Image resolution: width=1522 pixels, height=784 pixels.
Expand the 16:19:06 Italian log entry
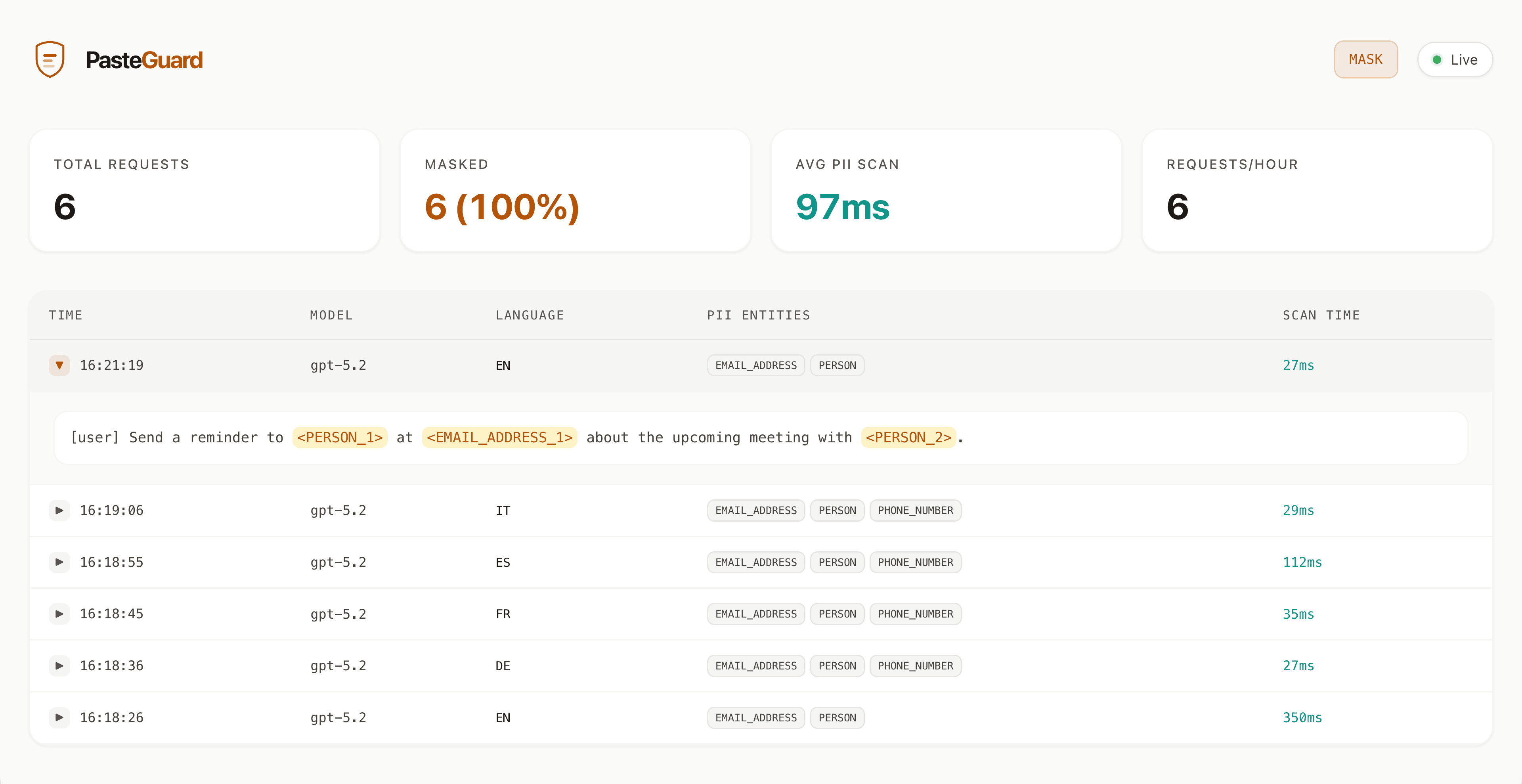pos(59,510)
